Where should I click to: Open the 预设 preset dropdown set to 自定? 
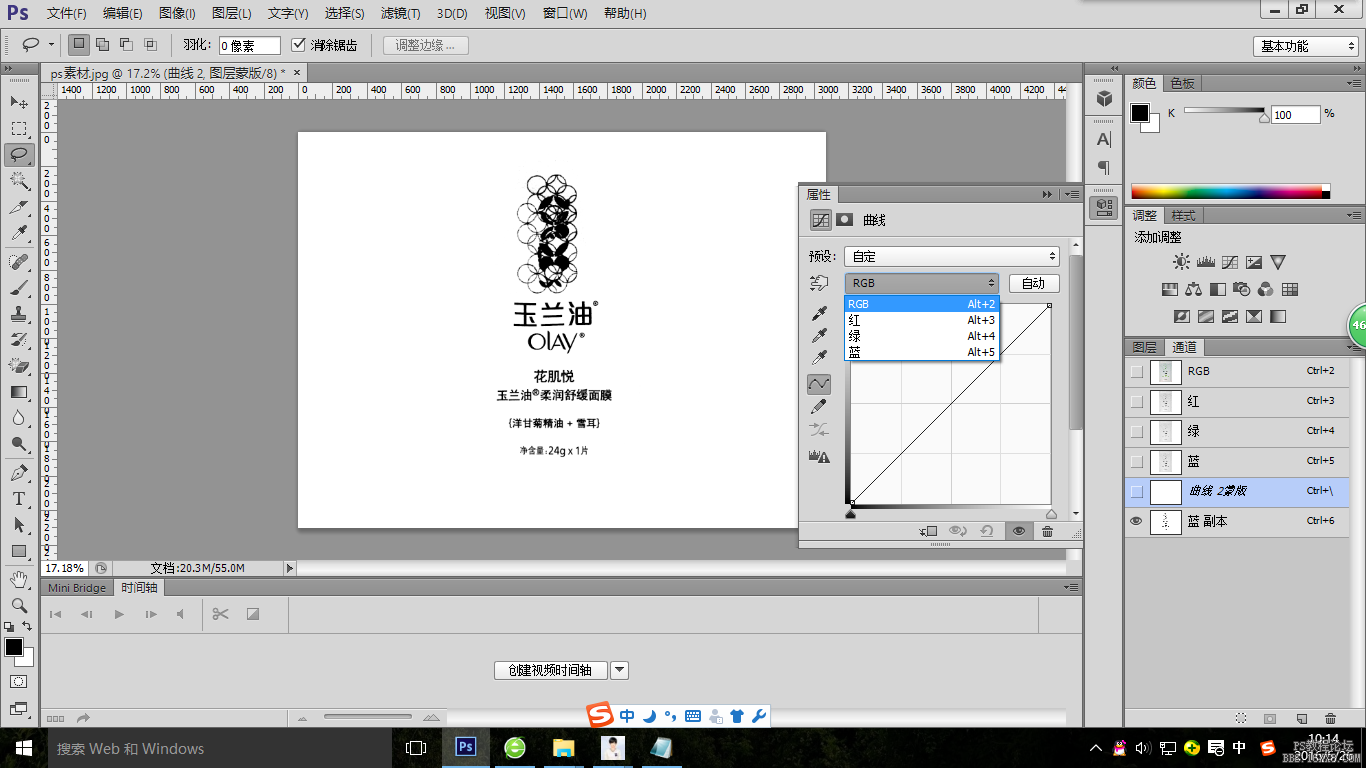pos(952,256)
